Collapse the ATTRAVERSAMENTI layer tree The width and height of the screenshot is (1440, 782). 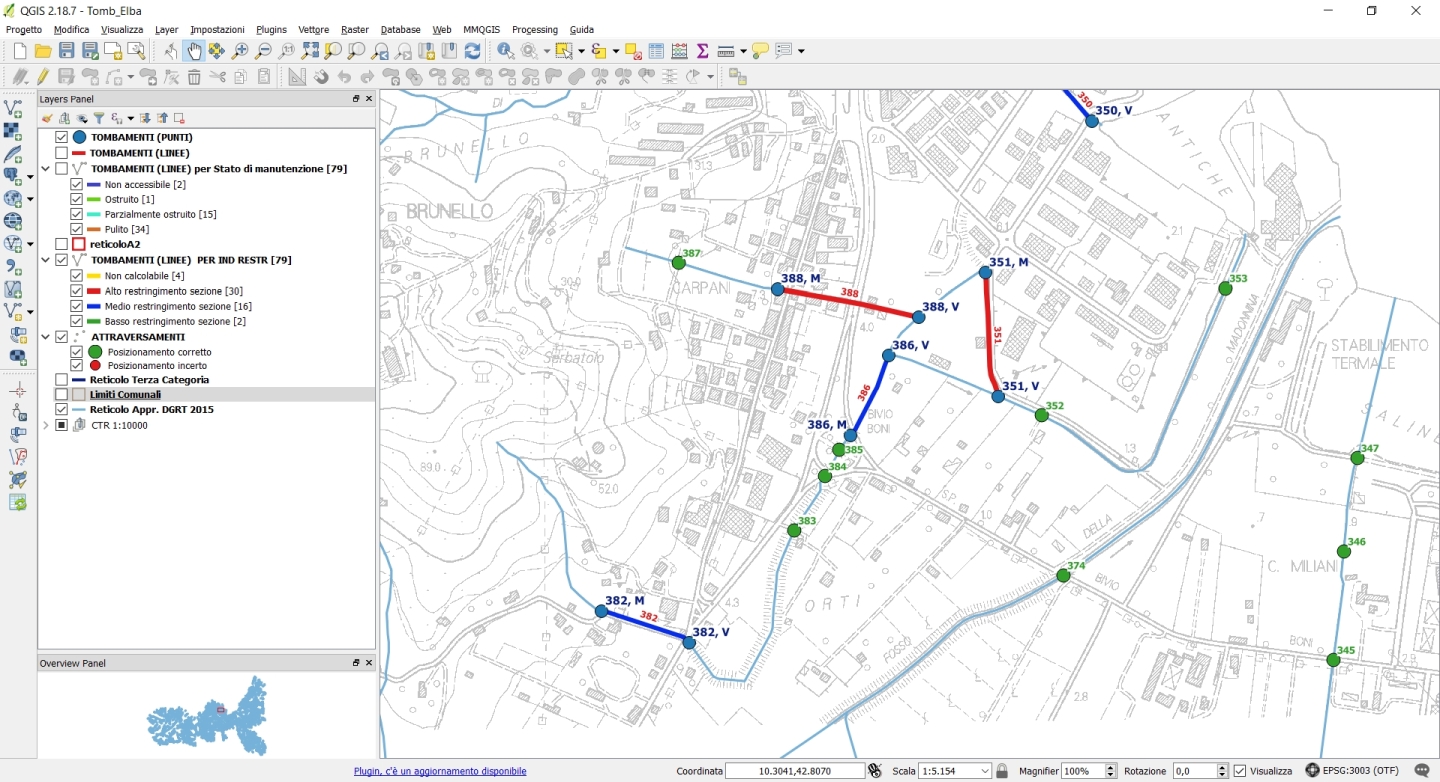coord(46,337)
